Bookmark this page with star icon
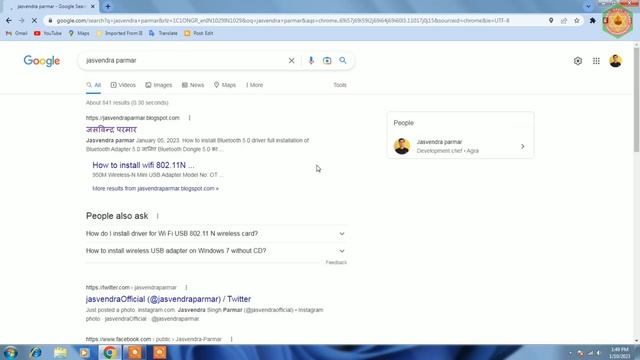 pyautogui.click(x=577, y=20)
